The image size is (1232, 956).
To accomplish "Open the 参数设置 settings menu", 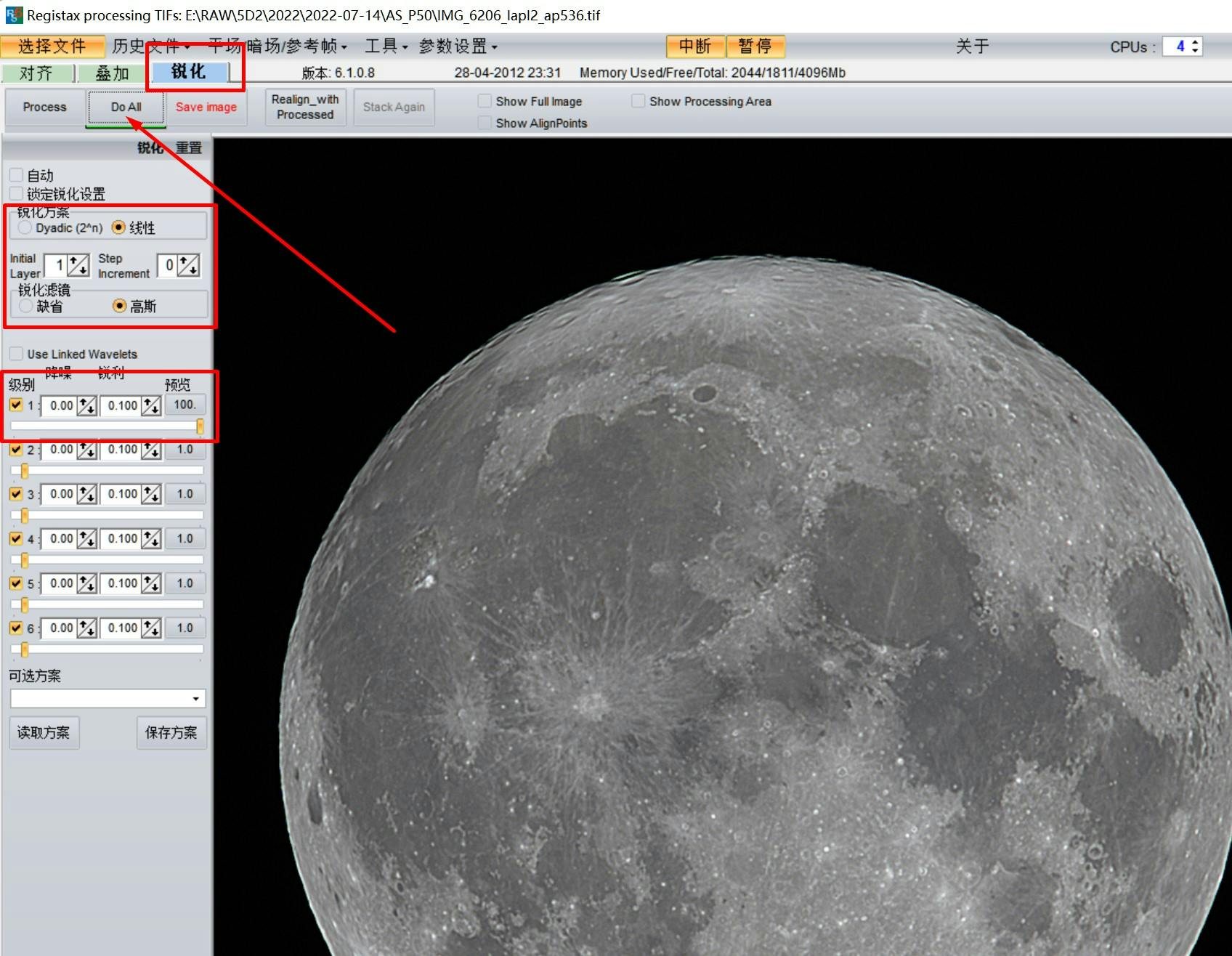I will click(x=458, y=46).
